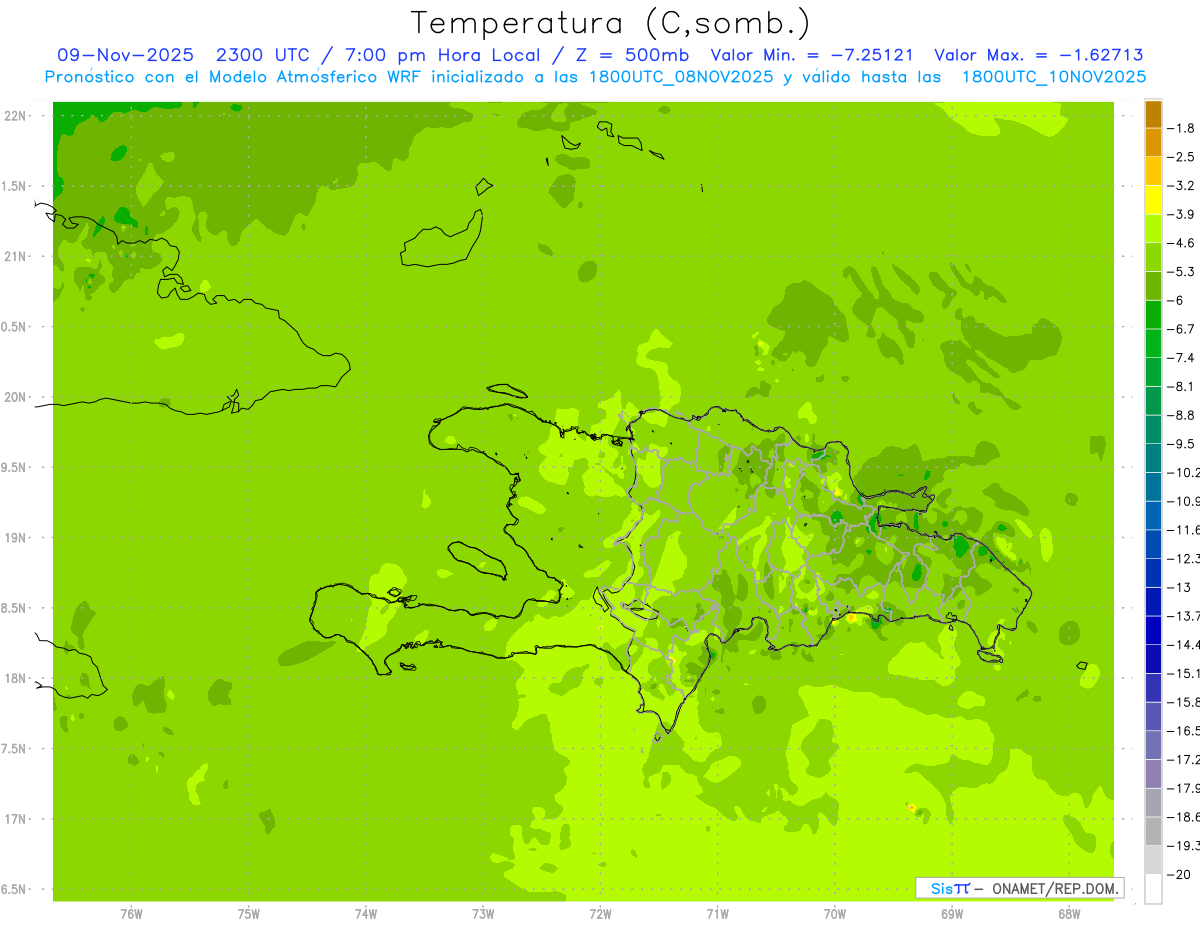
Task: Click the '1800UTC_08NOV2025' initialization time text
Action: click(x=682, y=77)
